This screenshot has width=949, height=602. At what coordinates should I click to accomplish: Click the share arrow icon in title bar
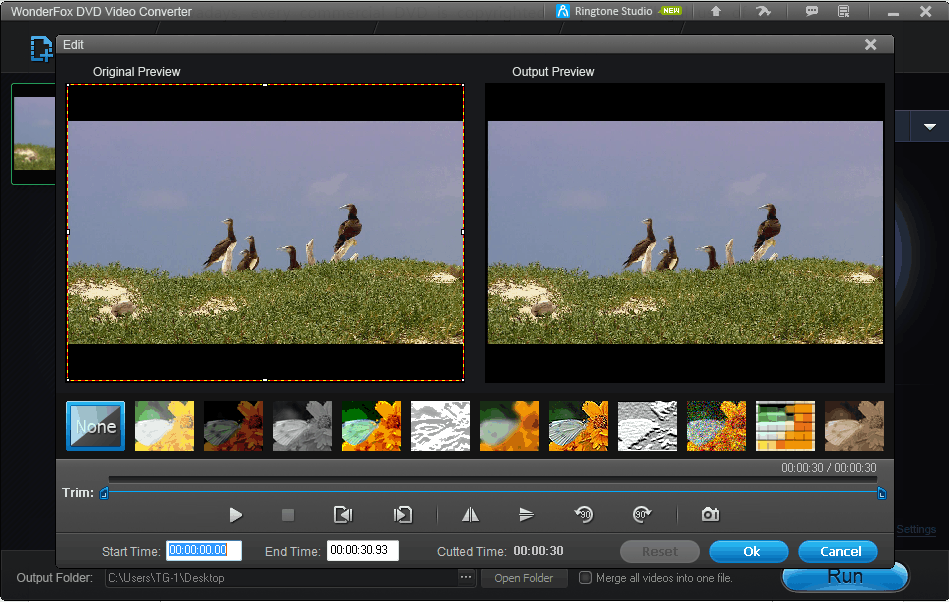(x=764, y=11)
